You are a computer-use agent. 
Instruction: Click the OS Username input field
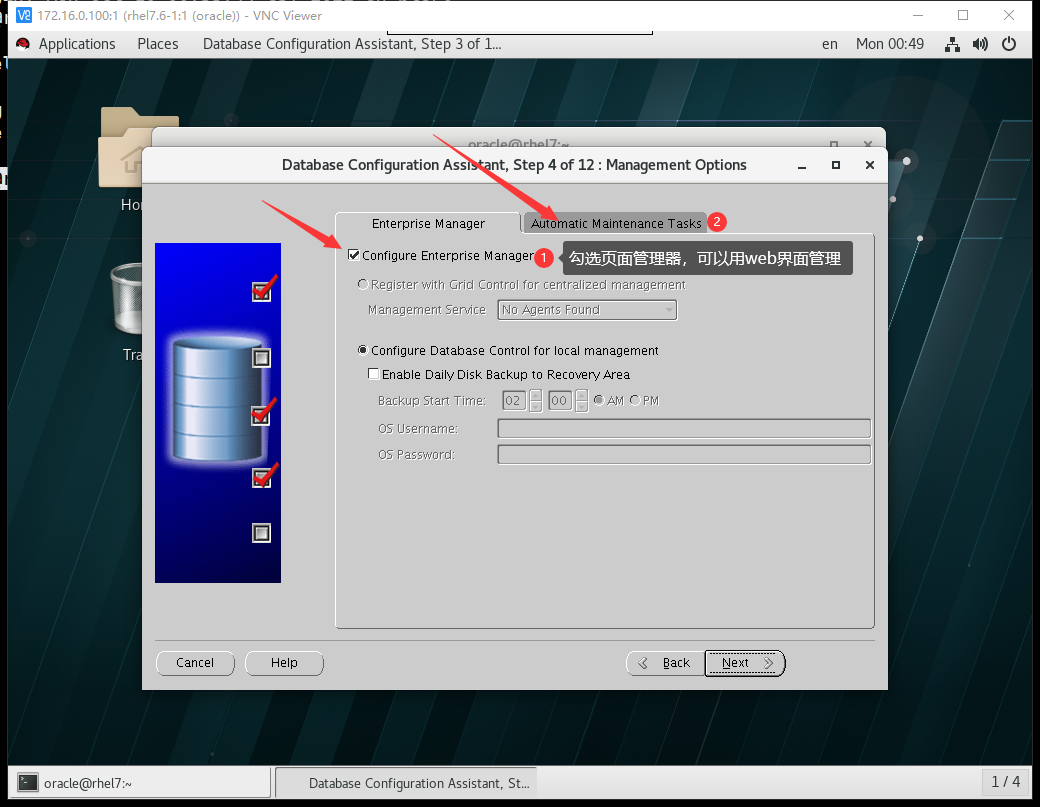(684, 428)
